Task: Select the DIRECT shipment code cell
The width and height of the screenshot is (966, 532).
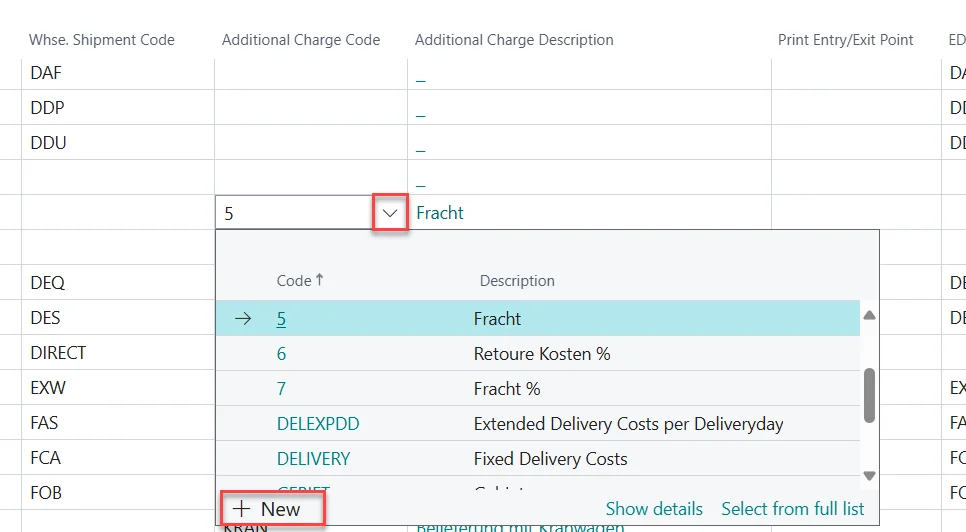Action: coord(59,353)
